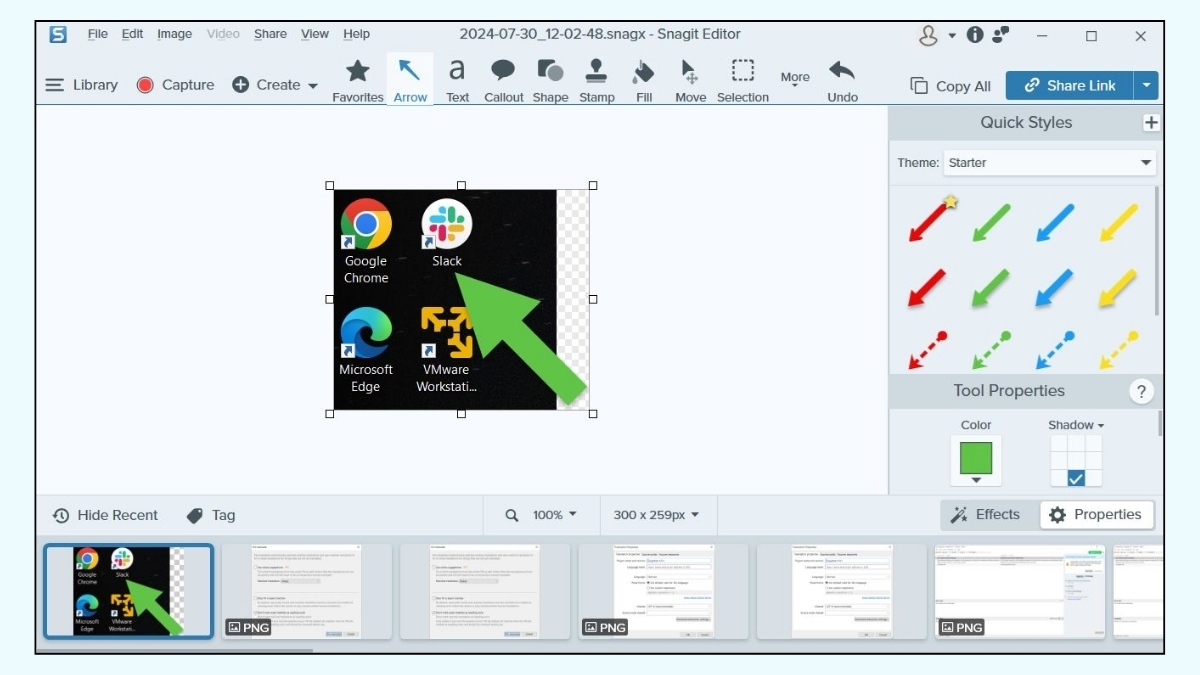Pick the dashed blue arrow quick style
Viewport: 1200px width, 675px height.
click(x=1056, y=350)
